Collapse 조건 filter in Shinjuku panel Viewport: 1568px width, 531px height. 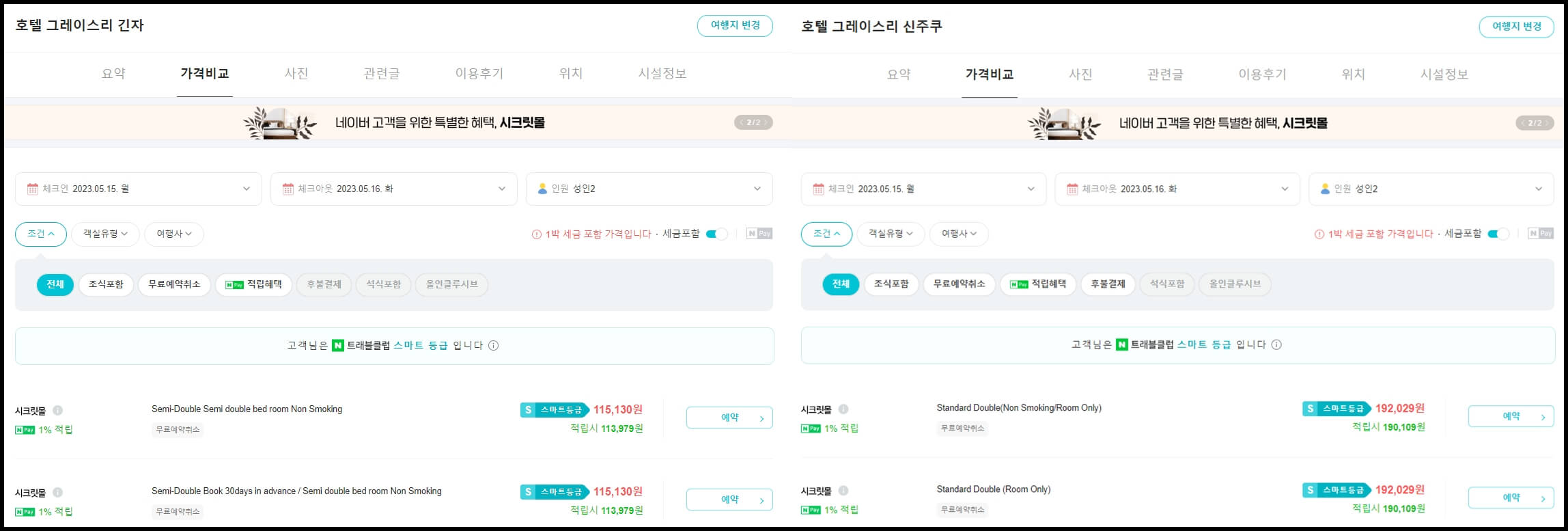click(x=826, y=234)
